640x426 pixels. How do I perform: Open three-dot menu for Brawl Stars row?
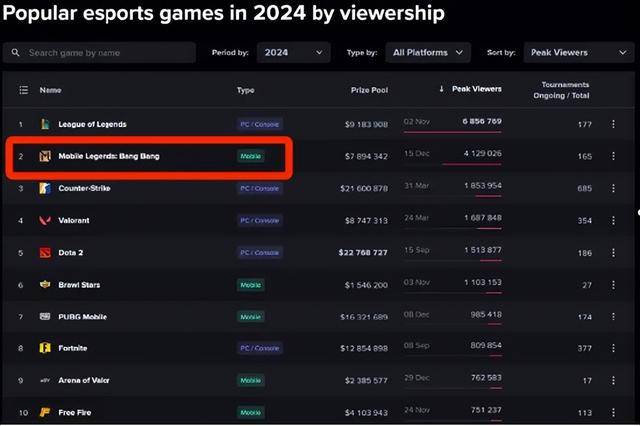(613, 285)
